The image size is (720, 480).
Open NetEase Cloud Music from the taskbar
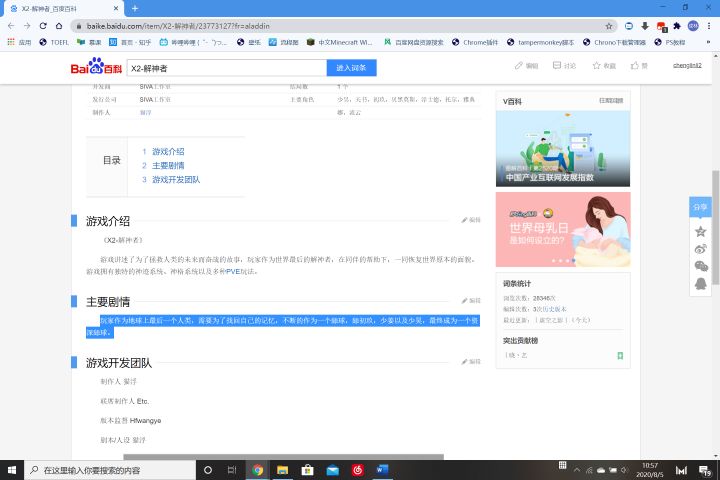click(x=358, y=470)
